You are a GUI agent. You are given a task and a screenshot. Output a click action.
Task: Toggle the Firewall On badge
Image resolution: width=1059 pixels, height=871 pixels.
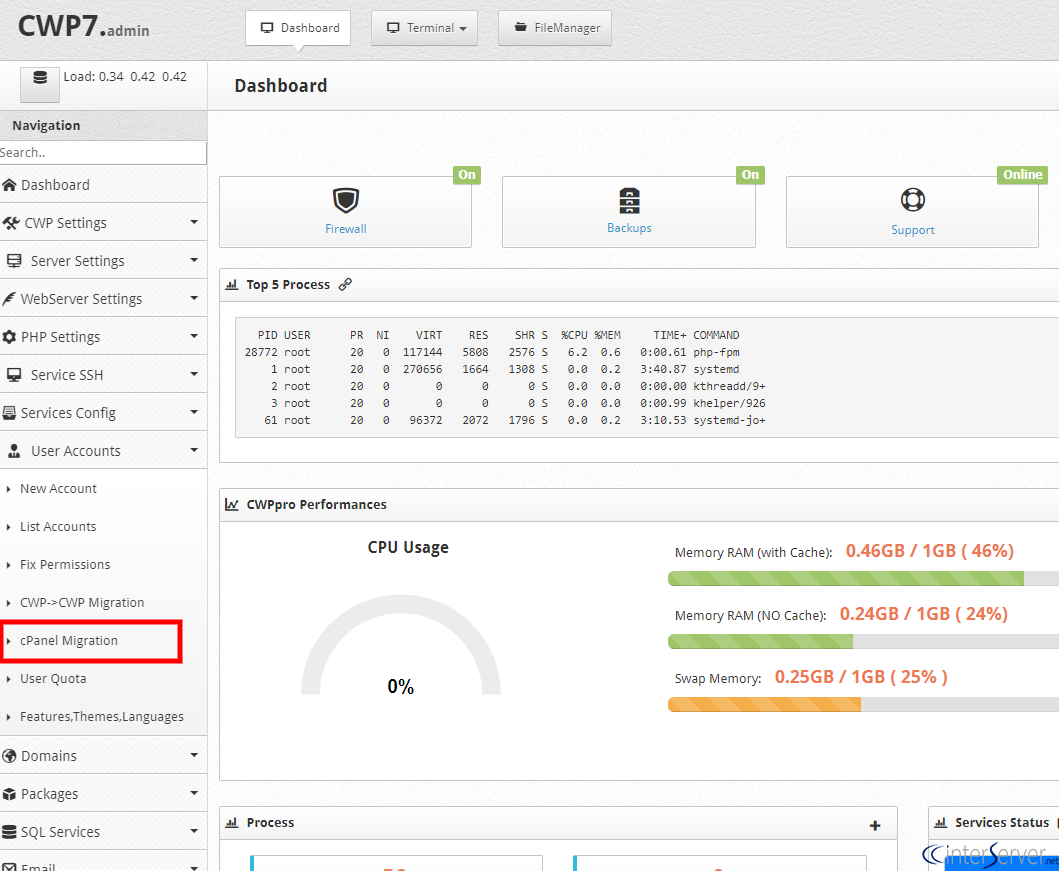point(466,174)
